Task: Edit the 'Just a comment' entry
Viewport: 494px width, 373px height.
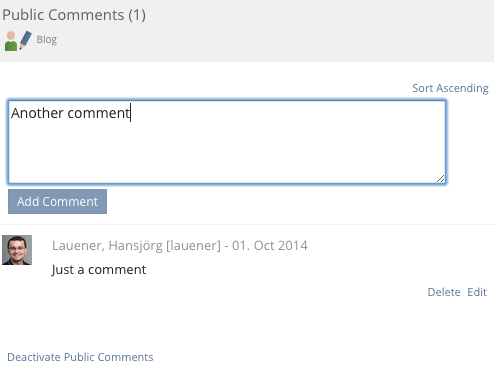Action: [477, 292]
